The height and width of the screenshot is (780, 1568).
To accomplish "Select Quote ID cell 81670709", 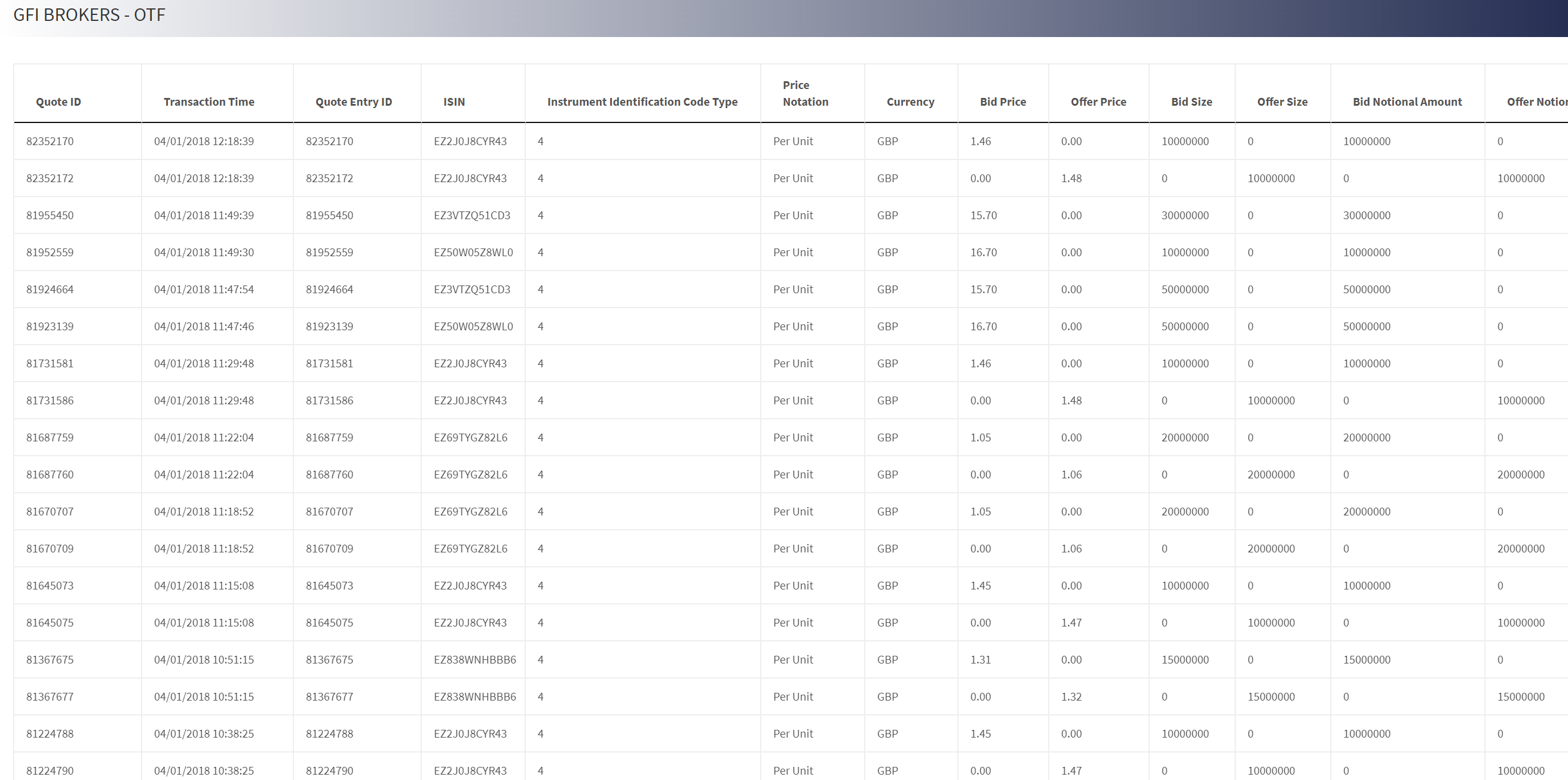I will point(50,549).
